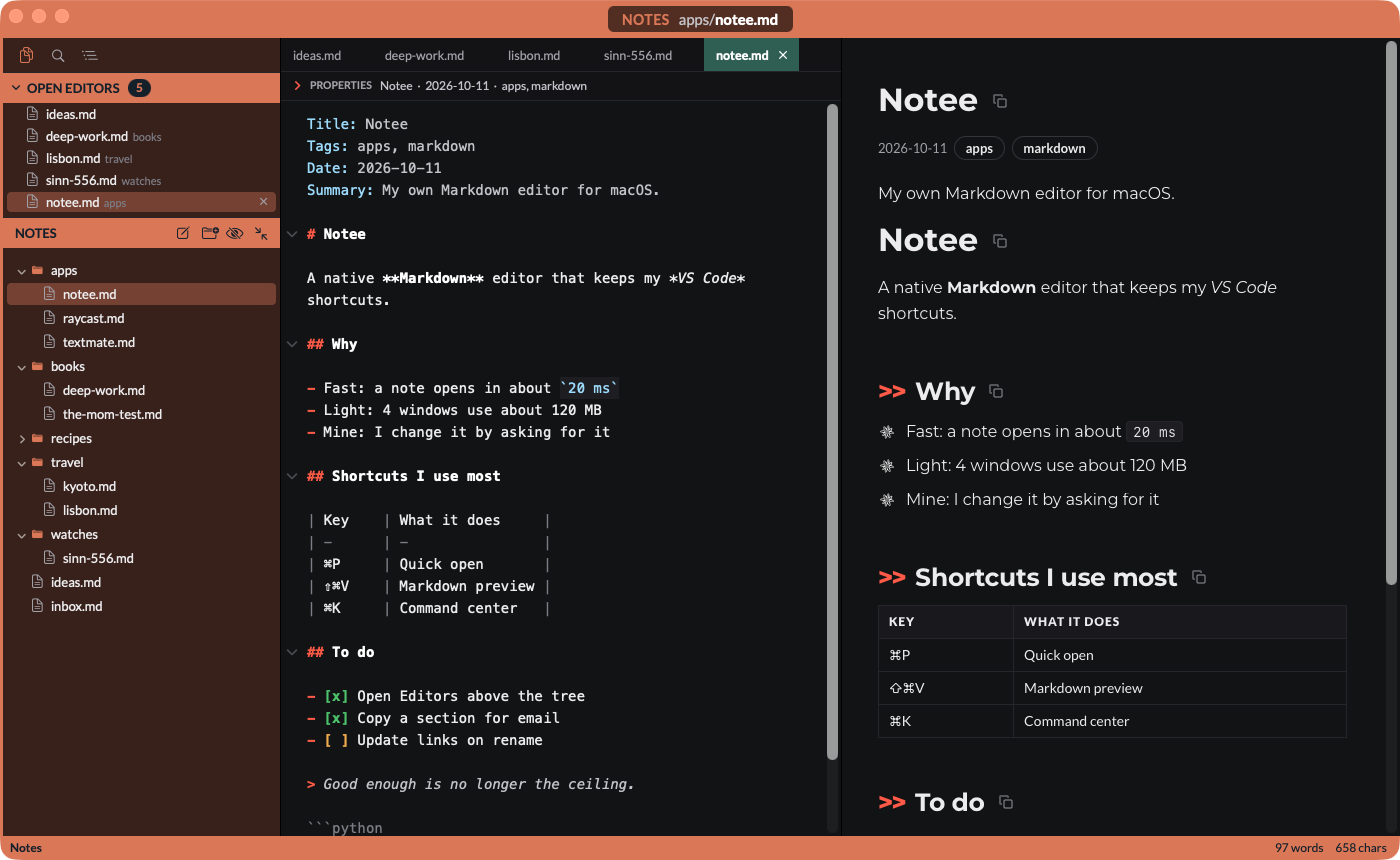This screenshot has width=1400, height=860.
Task: Click the markdown tag pill in preview
Action: pyautogui.click(x=1054, y=148)
